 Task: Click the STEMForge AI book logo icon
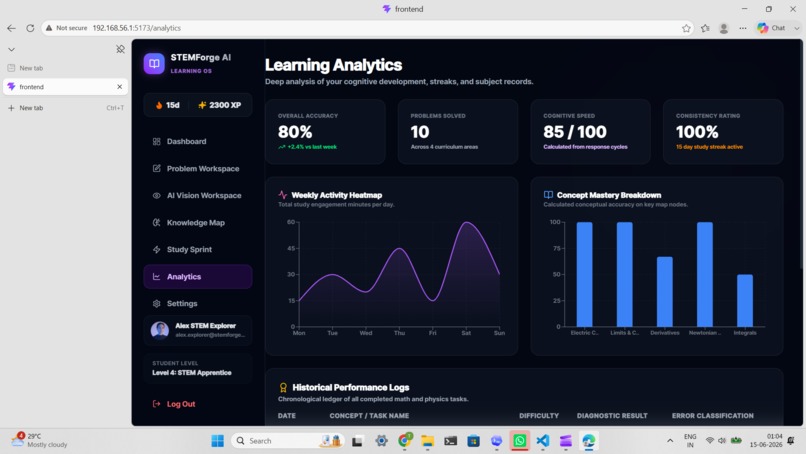tap(154, 63)
